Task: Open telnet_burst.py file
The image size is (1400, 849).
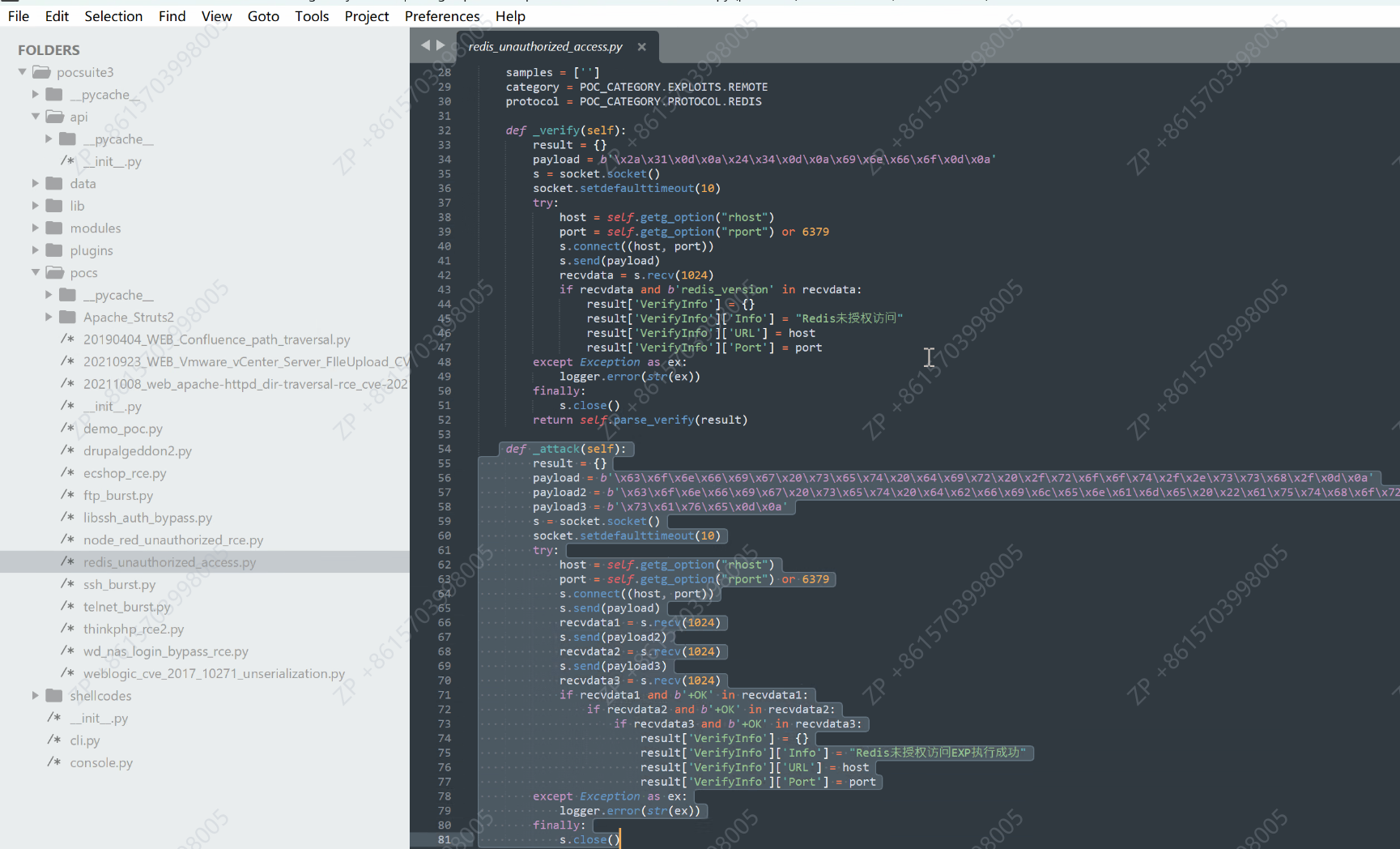Action: tap(127, 607)
